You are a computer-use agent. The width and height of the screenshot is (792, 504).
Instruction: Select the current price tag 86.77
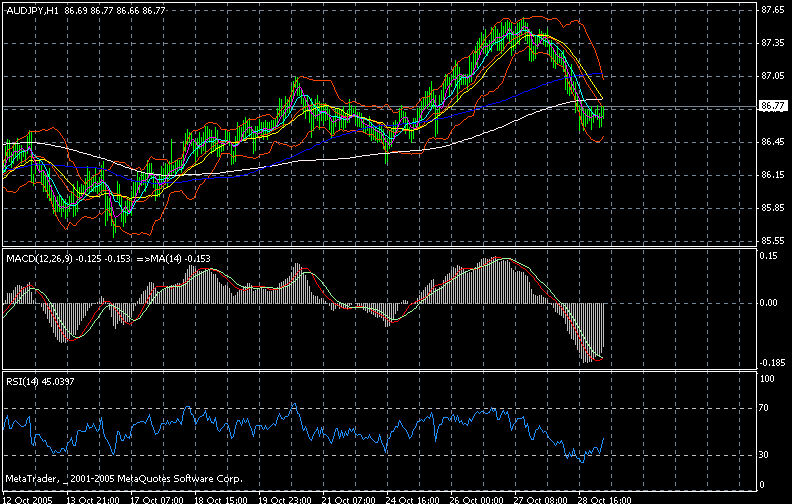tap(773, 106)
